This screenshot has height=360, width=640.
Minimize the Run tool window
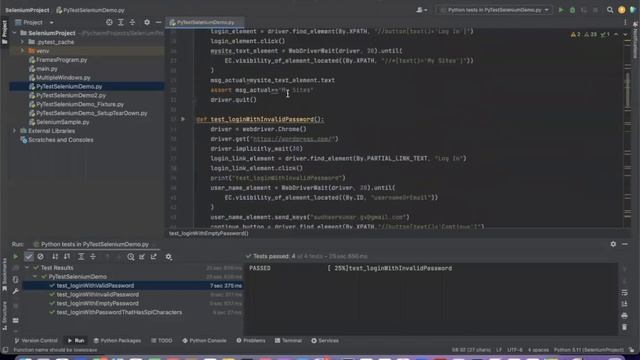tap(625, 244)
